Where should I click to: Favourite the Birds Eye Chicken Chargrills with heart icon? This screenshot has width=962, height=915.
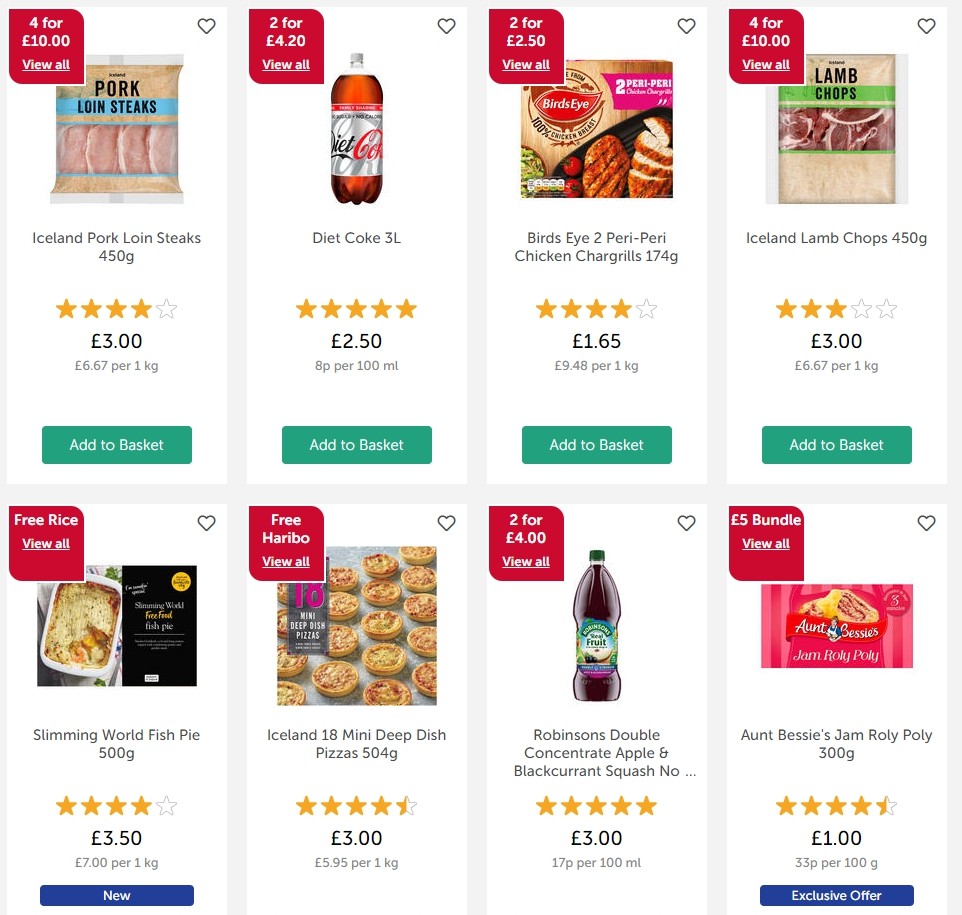point(686,27)
